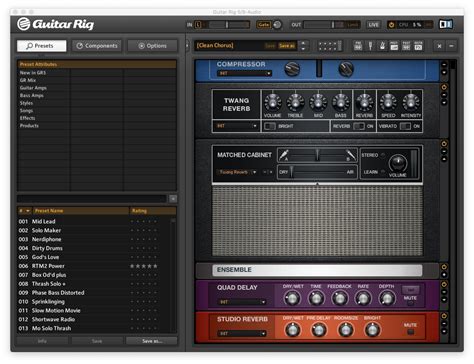Switch to the Options tab

coord(152,46)
